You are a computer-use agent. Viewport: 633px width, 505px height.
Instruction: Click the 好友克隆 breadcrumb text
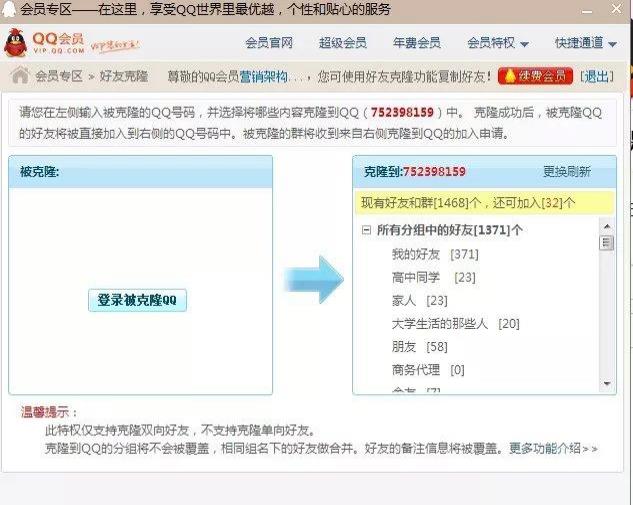pos(124,76)
